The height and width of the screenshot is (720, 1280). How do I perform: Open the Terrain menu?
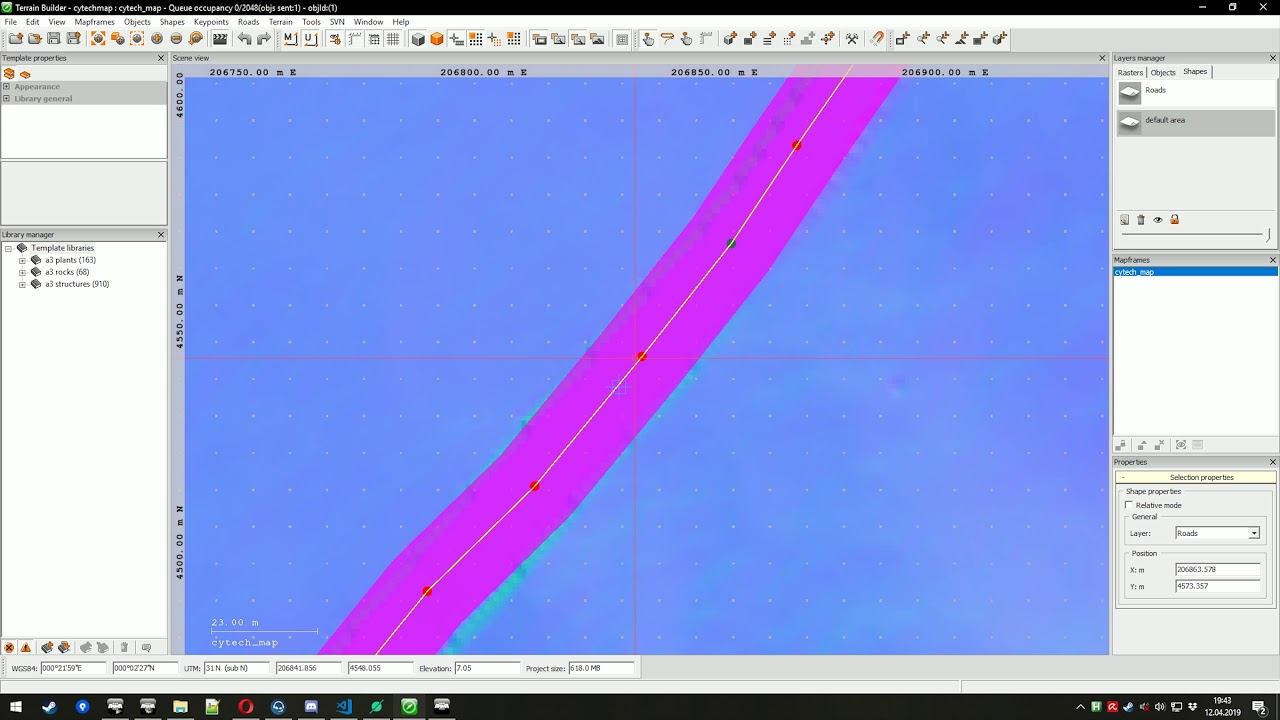point(281,22)
